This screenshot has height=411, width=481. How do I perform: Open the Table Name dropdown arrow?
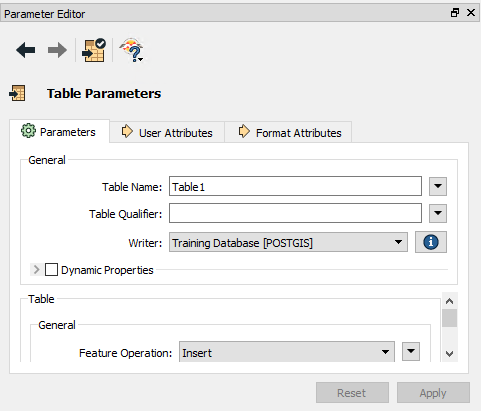pyautogui.click(x=438, y=186)
